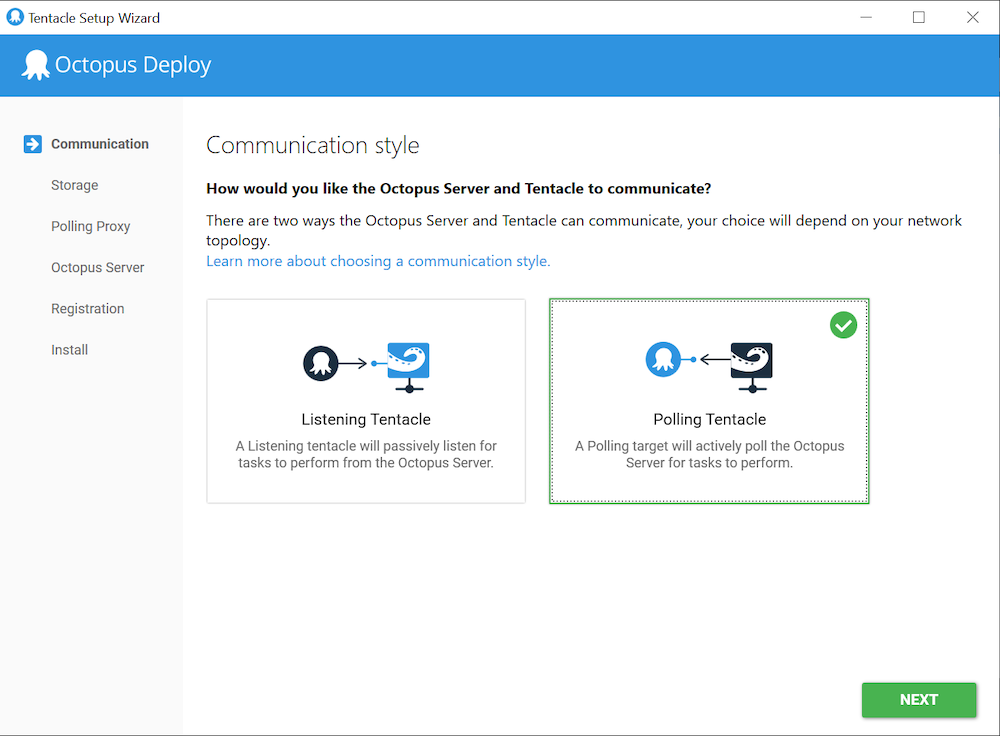Select the Listening Tentacle option title
This screenshot has width=1000, height=736.
pyautogui.click(x=366, y=419)
